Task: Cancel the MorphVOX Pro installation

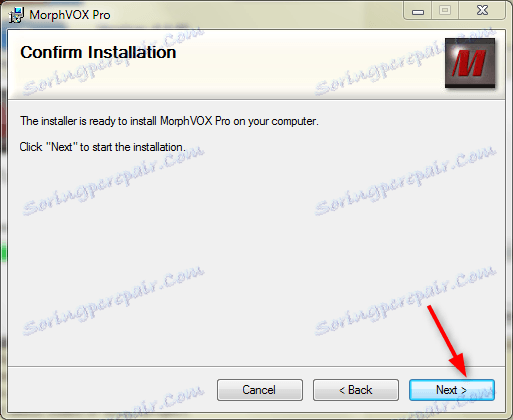Action: pyautogui.click(x=260, y=390)
